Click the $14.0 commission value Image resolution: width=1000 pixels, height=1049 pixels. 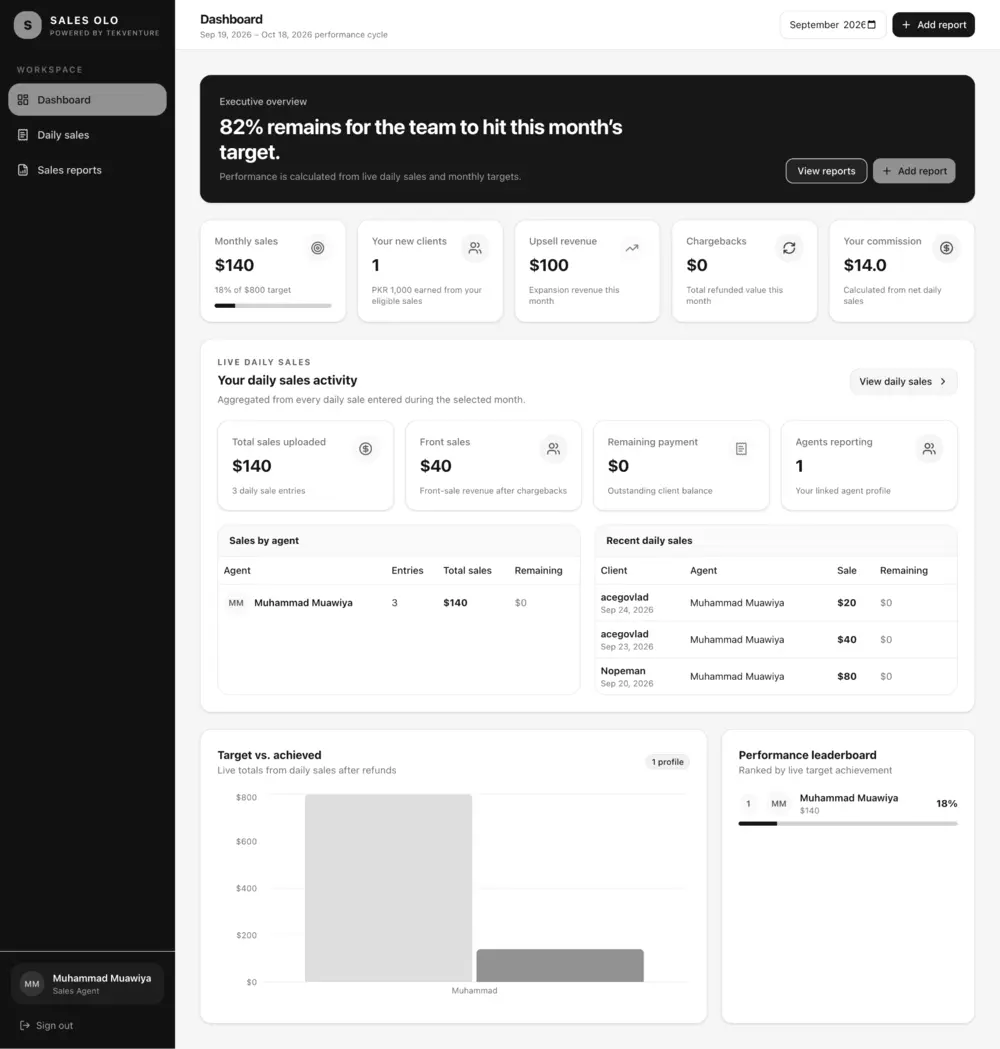(865, 266)
